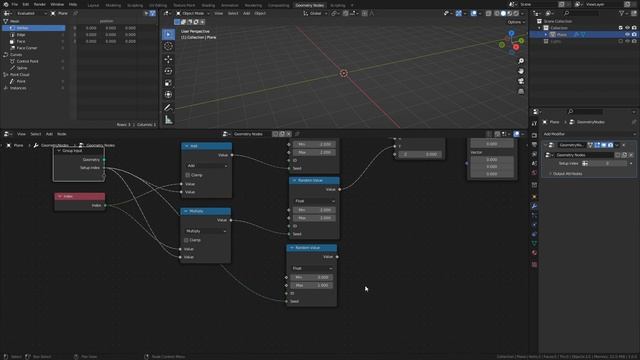Open the Add Modifier dropdown
Screen dimensions: 640x360
point(588,134)
